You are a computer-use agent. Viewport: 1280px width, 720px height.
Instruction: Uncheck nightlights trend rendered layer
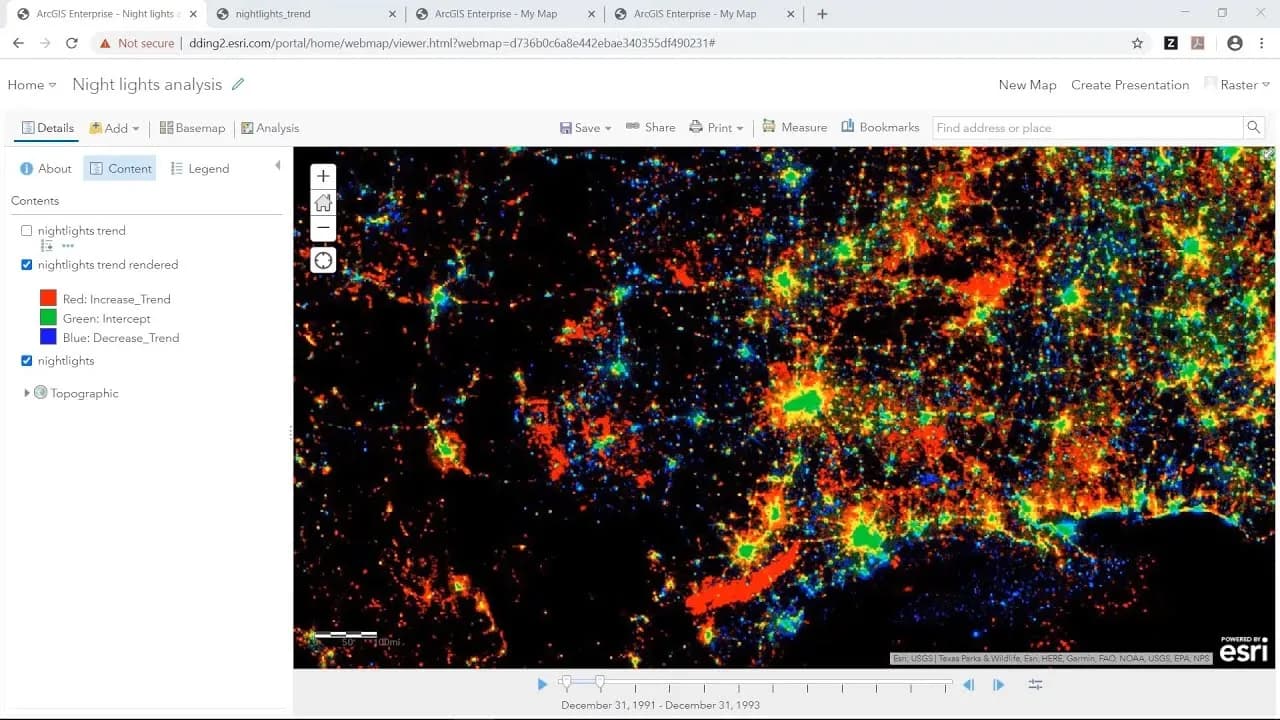click(x=27, y=265)
